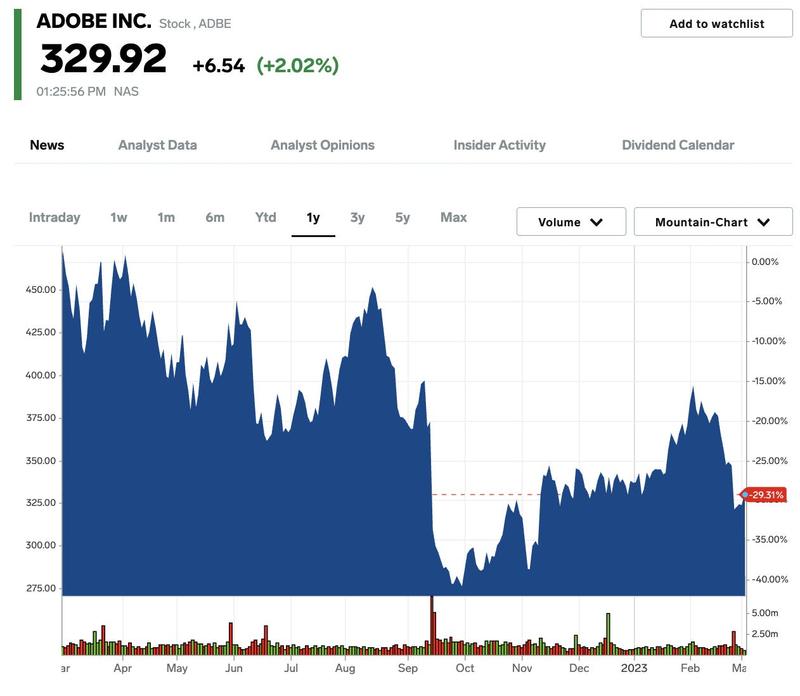This screenshot has width=800, height=696.
Task: Select the 6m chart range
Action: click(215, 217)
